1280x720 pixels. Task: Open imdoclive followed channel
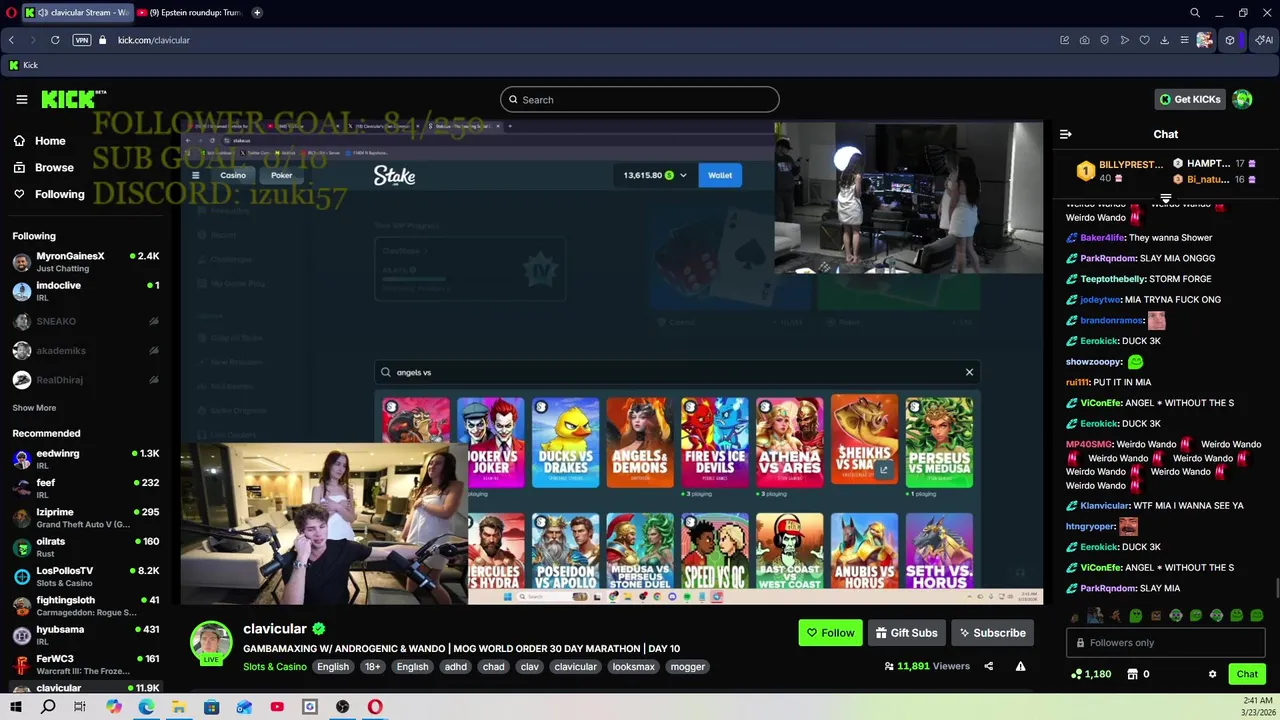[85, 291]
